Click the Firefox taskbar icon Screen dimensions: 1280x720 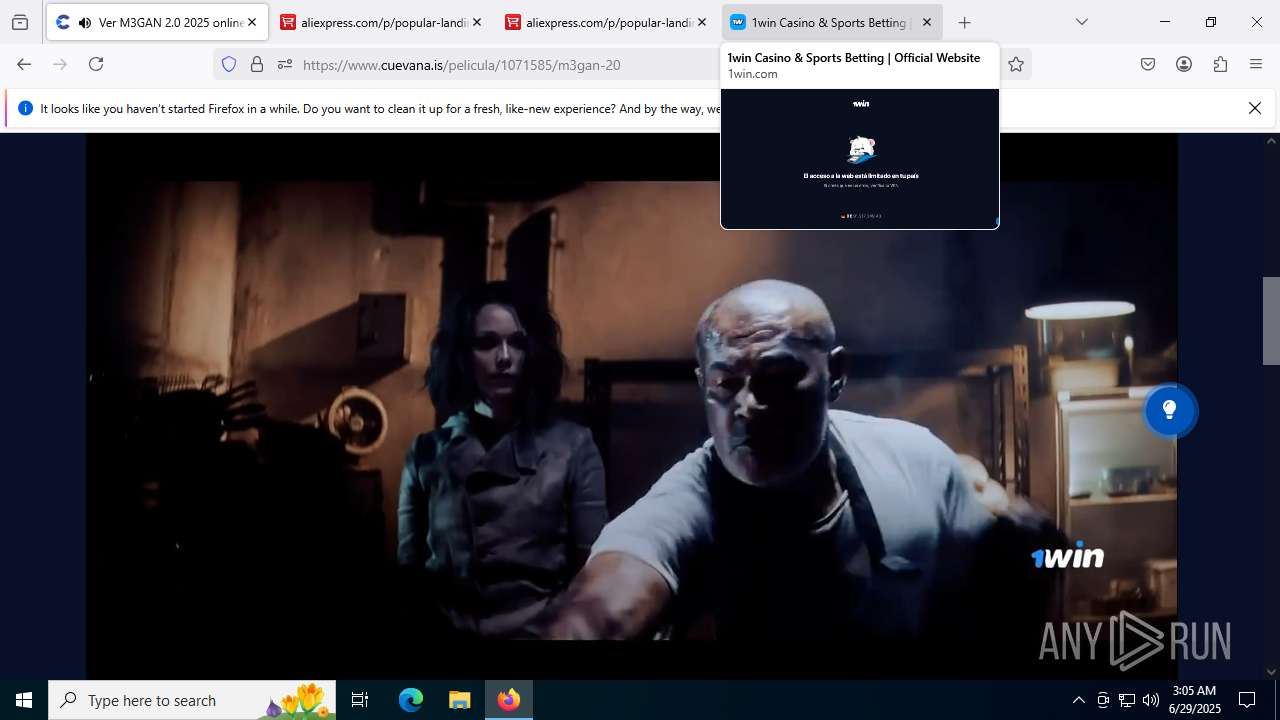[509, 700]
